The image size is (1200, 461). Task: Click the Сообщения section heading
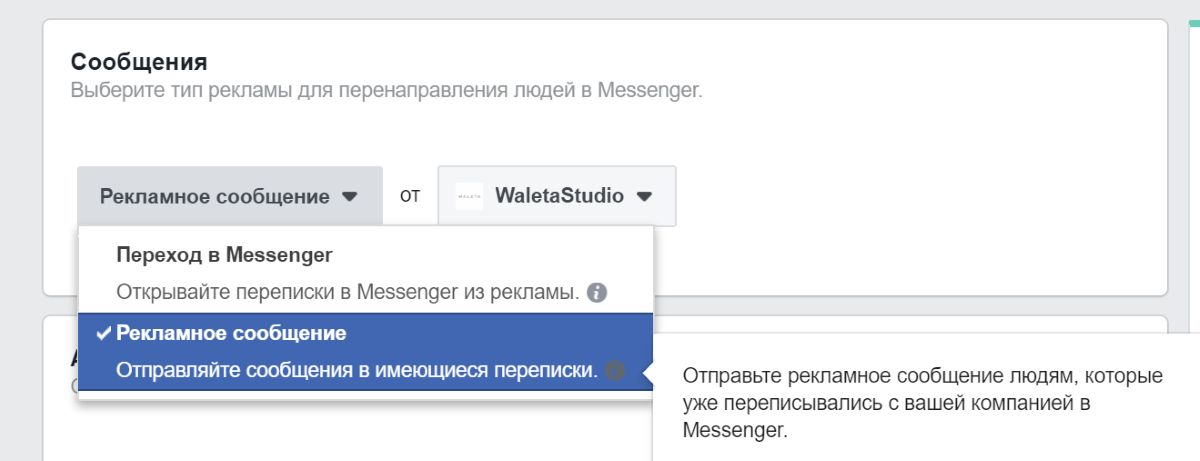pyautogui.click(x=139, y=62)
